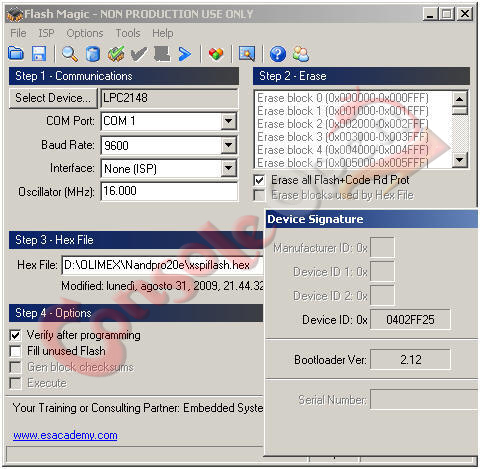Toggle Erase all Flash+Code Rd Prot checkbox

click(x=259, y=180)
